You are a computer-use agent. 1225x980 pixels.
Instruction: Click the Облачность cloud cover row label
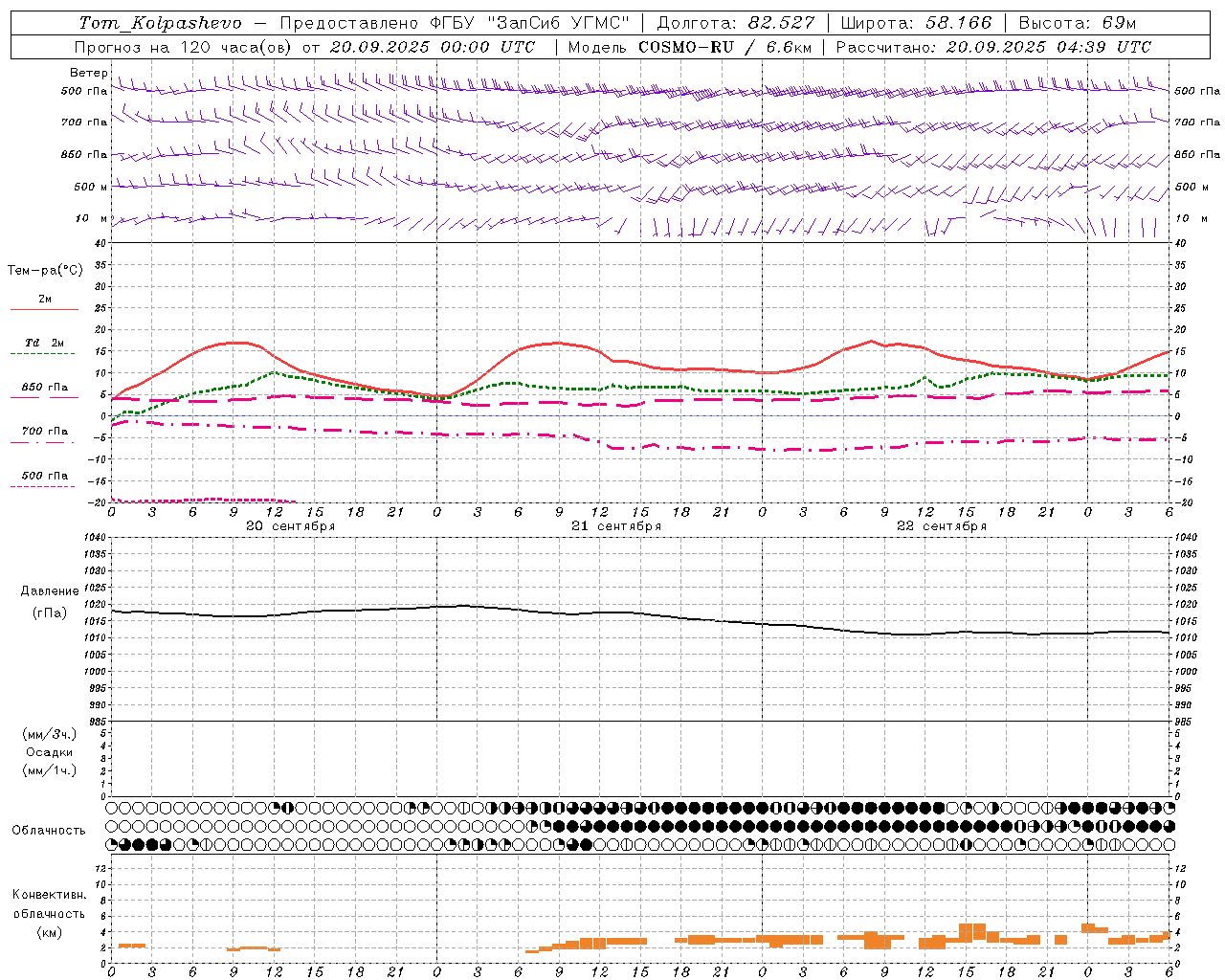[49, 831]
